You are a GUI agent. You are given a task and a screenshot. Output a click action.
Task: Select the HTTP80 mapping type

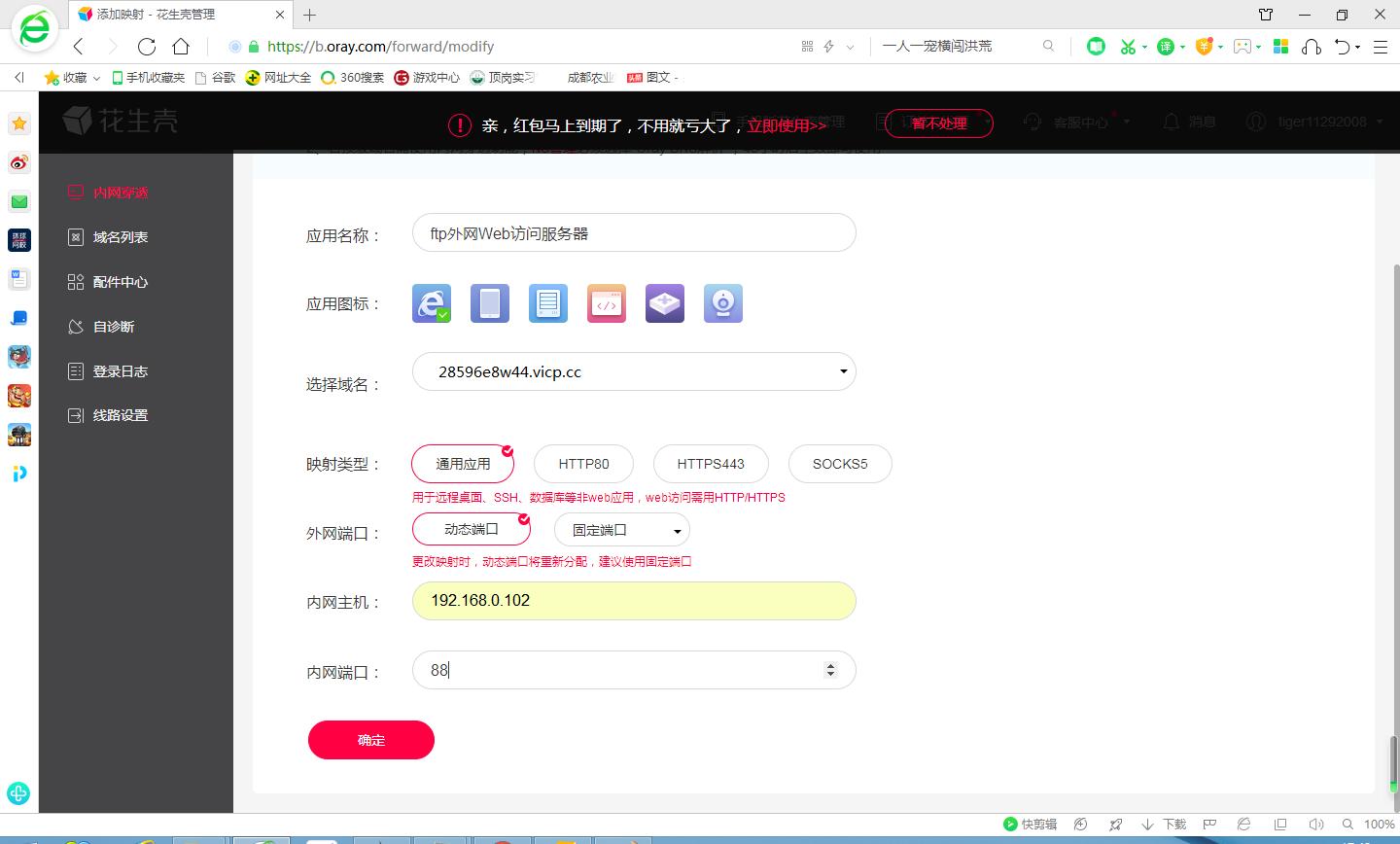point(582,464)
